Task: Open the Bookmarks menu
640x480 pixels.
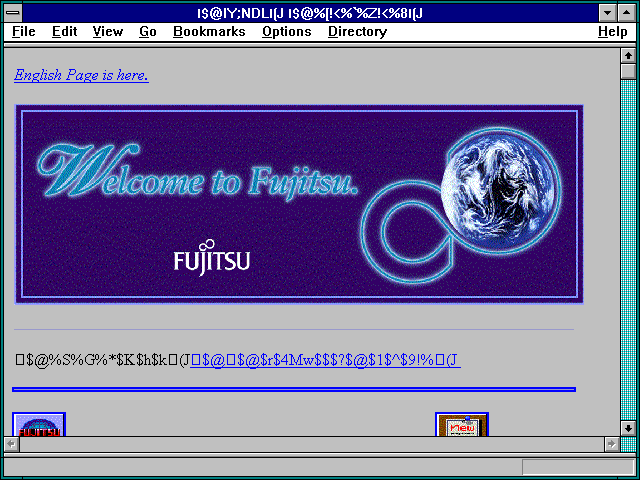Action: click(209, 31)
